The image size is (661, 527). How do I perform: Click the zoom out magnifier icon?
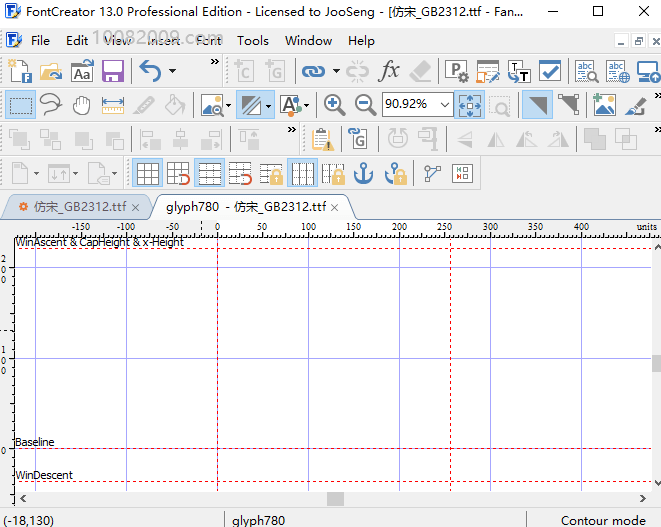tap(365, 105)
